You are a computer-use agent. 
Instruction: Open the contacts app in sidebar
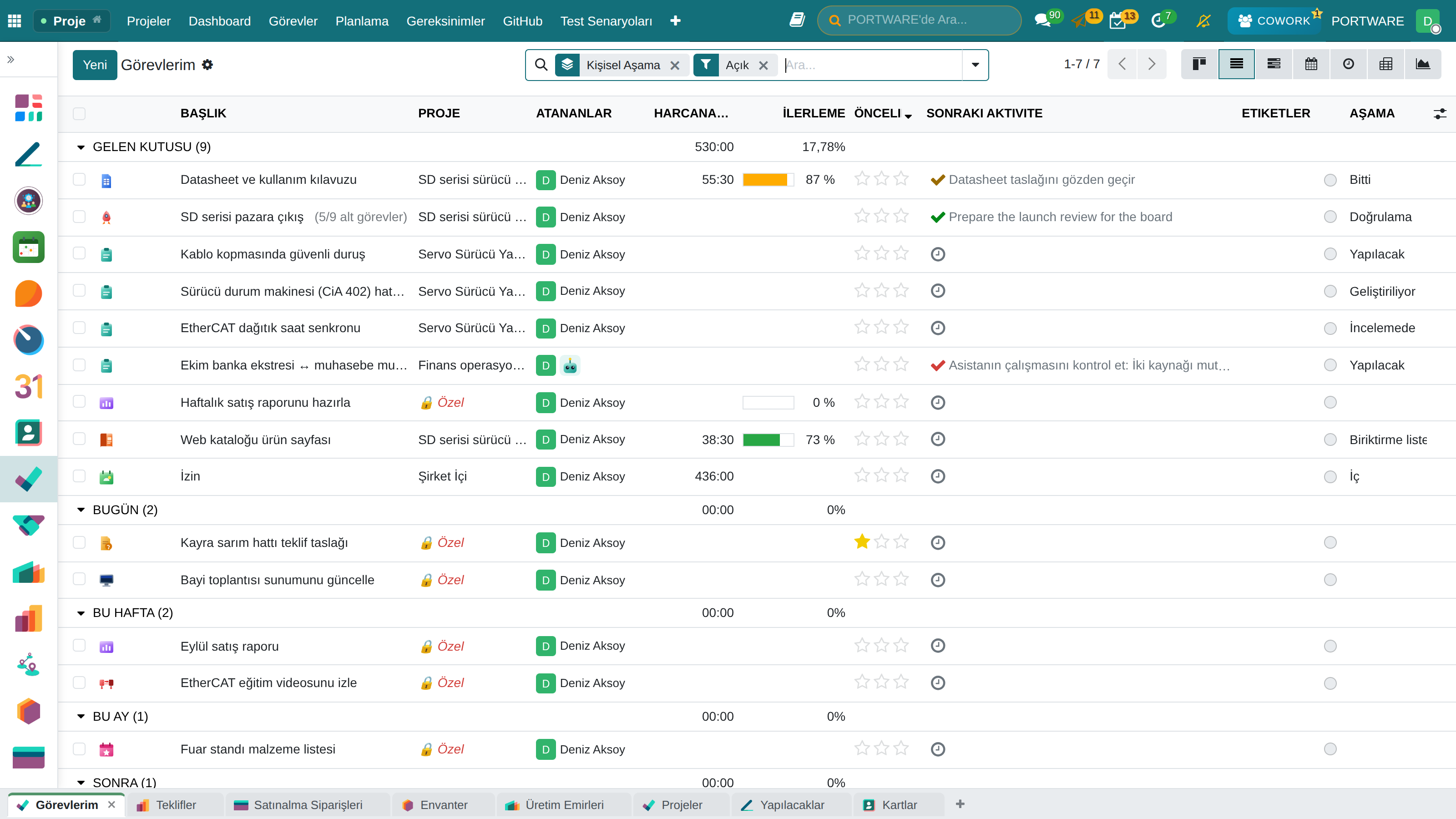[x=28, y=433]
